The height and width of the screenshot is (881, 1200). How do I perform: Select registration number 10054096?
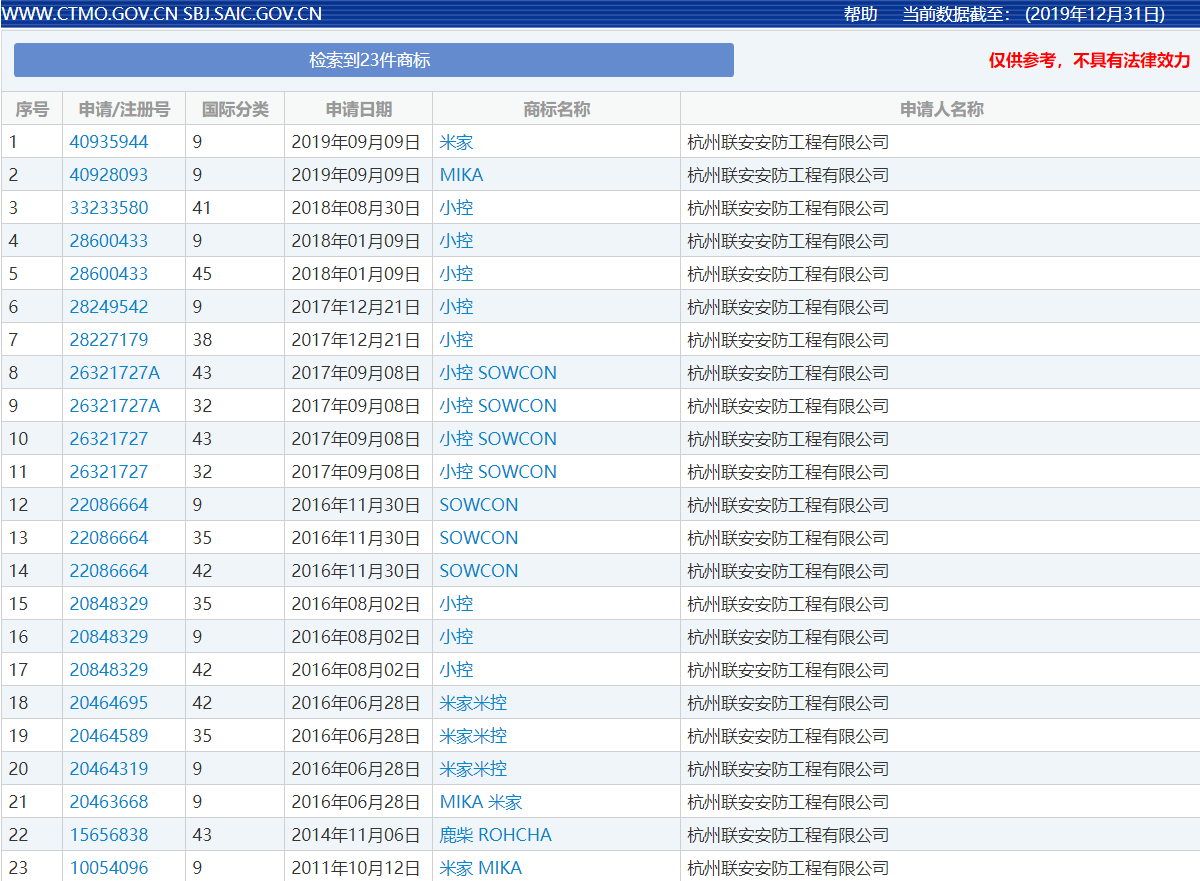point(109,868)
